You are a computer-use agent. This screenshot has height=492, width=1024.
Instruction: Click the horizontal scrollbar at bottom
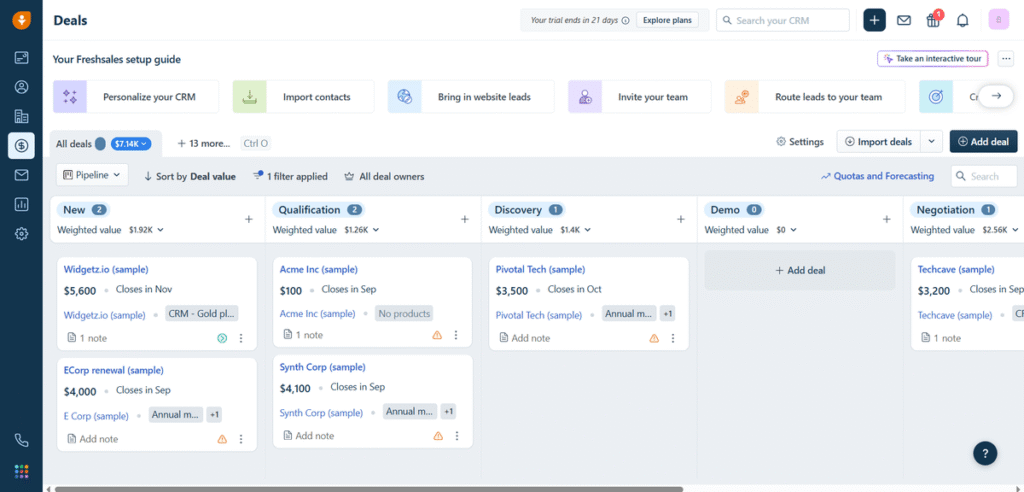(368, 489)
